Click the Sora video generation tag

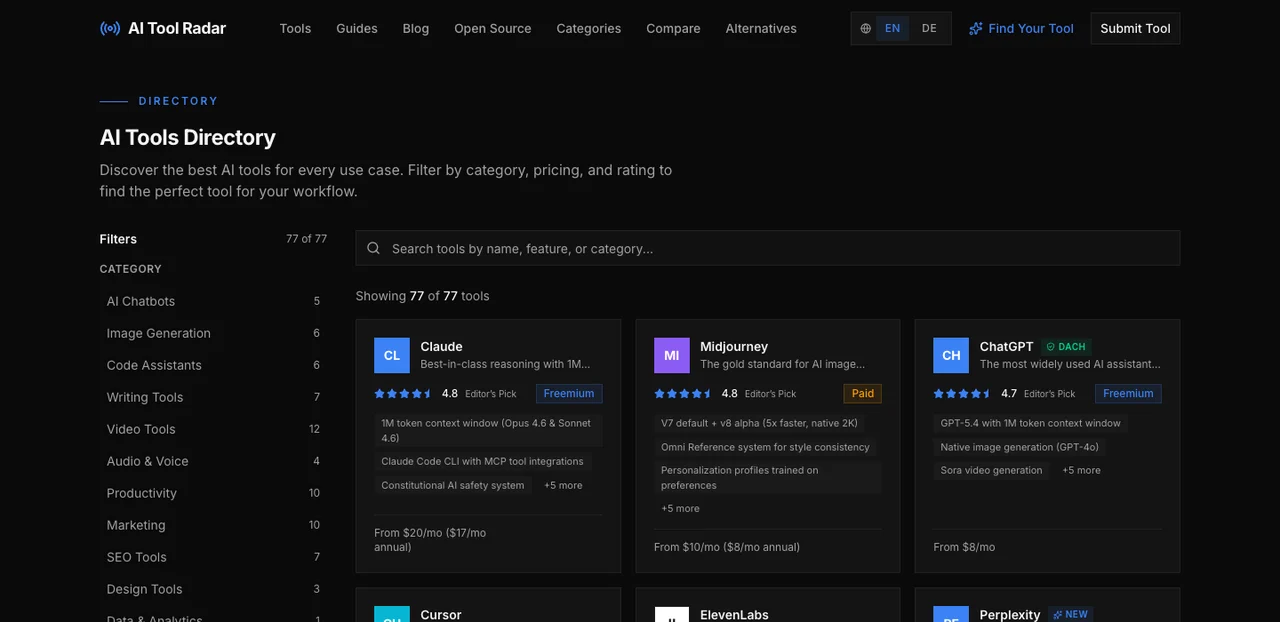pyautogui.click(x=991, y=471)
